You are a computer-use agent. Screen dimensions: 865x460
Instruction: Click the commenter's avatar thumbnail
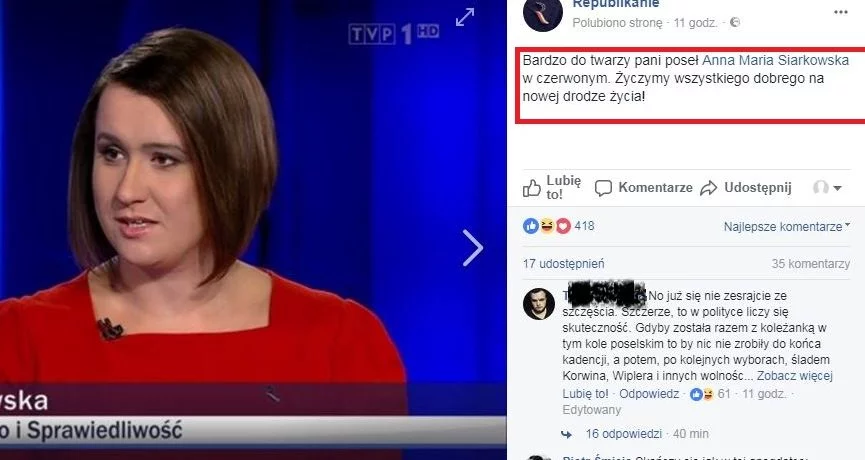538,304
